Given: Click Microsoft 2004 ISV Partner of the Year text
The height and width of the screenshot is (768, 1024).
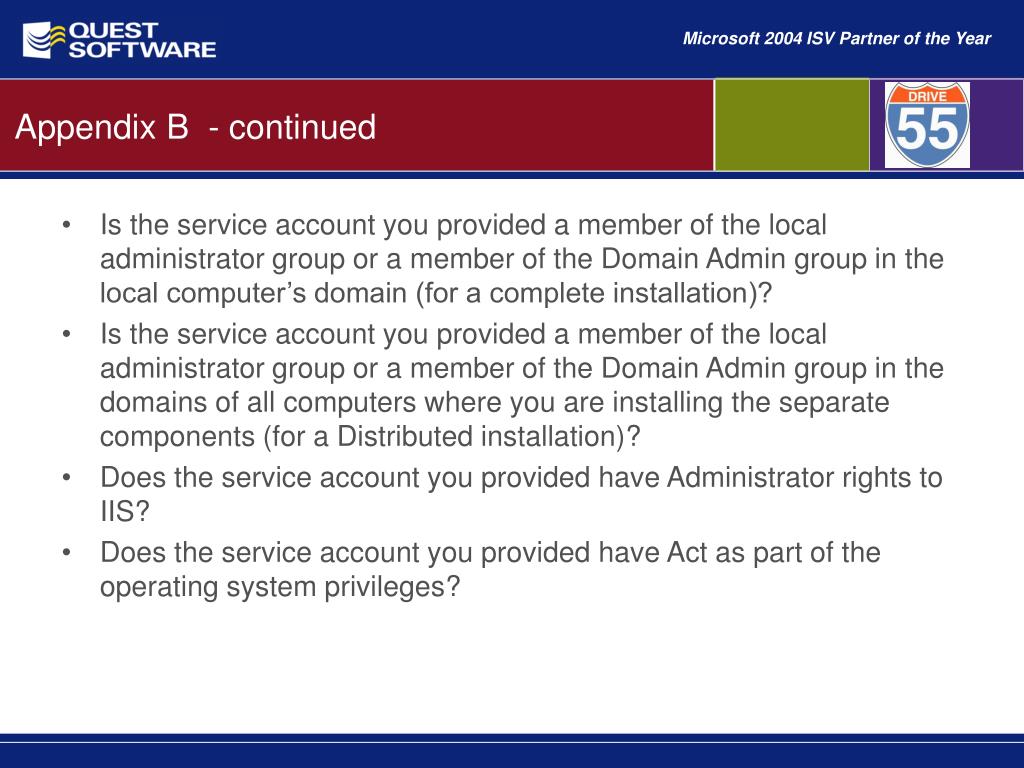Looking at the screenshot, I should pyautogui.click(x=837, y=39).
